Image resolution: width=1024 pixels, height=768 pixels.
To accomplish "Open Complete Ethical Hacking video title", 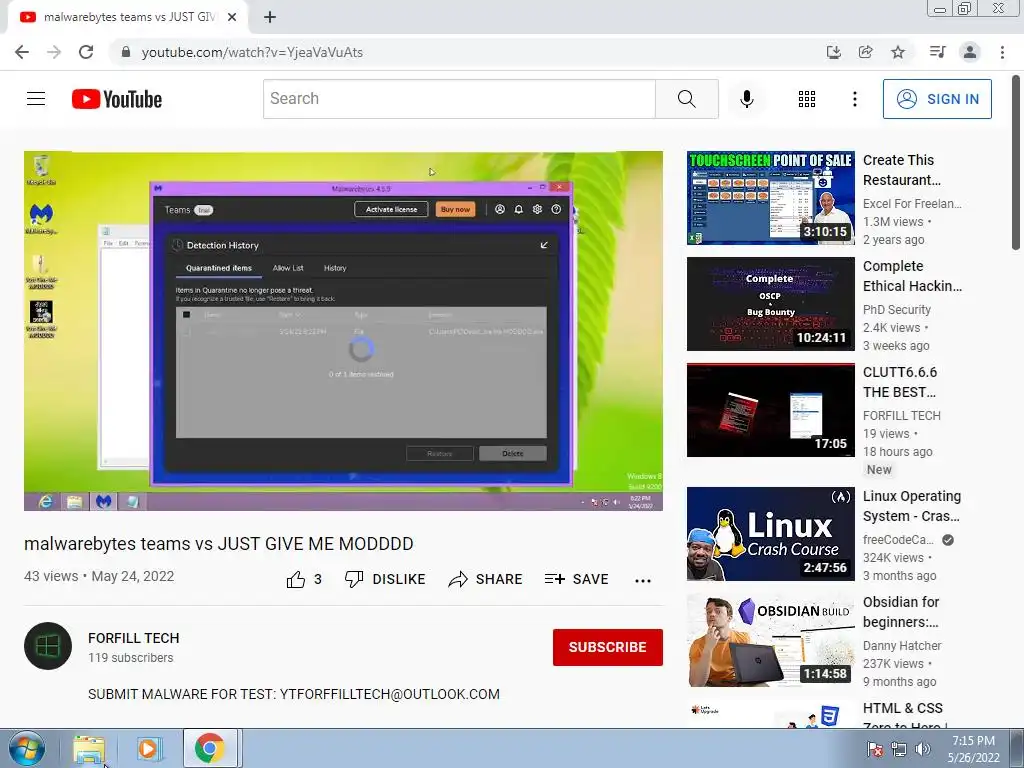I will (912, 276).
